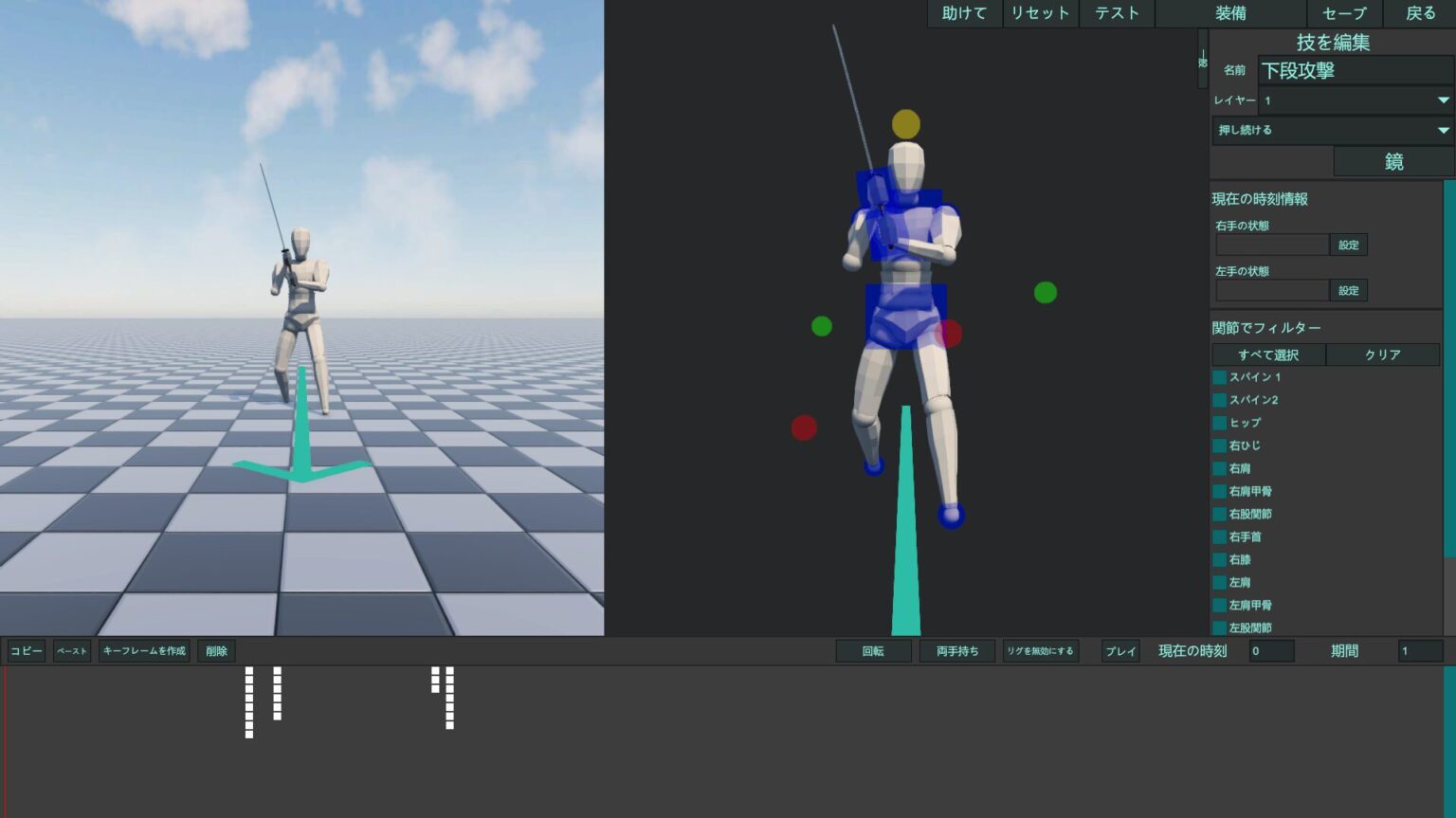The height and width of the screenshot is (818, 1456).
Task: Toggle the 右手首 wrist joint checkbox
Action: click(1219, 536)
